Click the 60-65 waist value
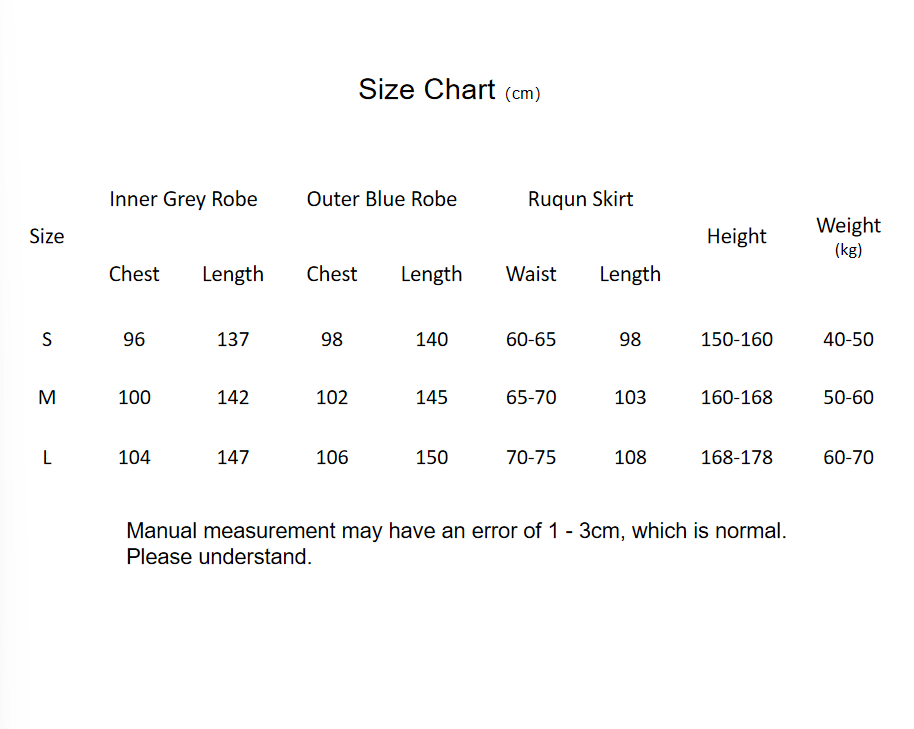The image size is (914, 729). (x=531, y=339)
